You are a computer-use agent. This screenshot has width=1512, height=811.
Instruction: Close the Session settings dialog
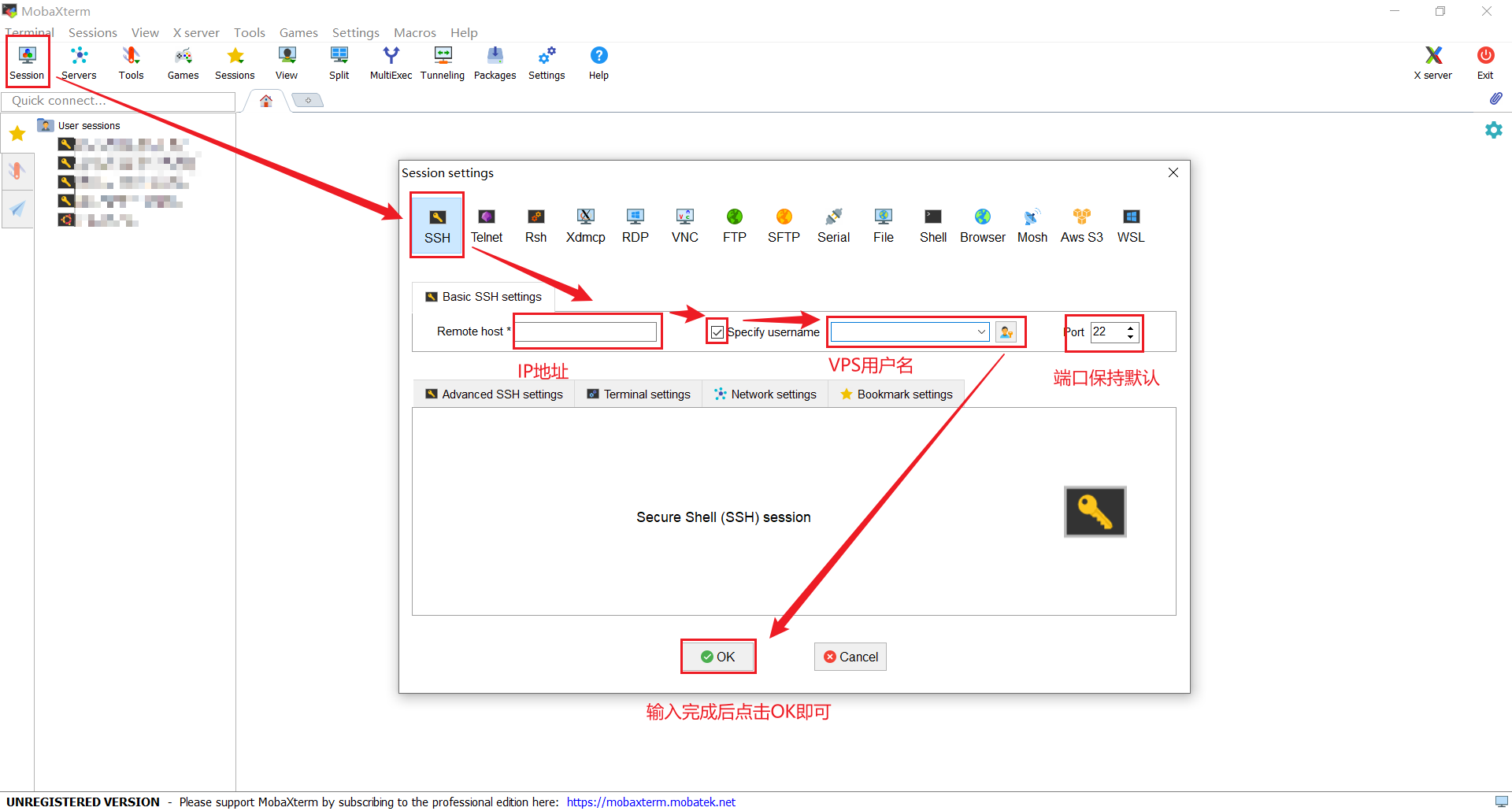pyautogui.click(x=1173, y=172)
